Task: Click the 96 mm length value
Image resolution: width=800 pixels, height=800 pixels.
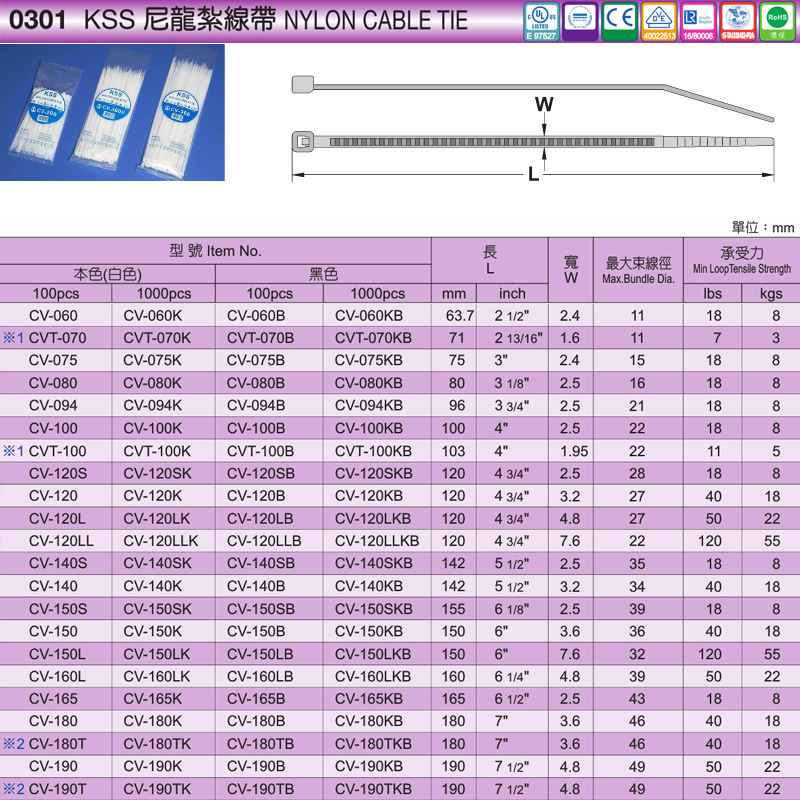Action: coord(457,406)
